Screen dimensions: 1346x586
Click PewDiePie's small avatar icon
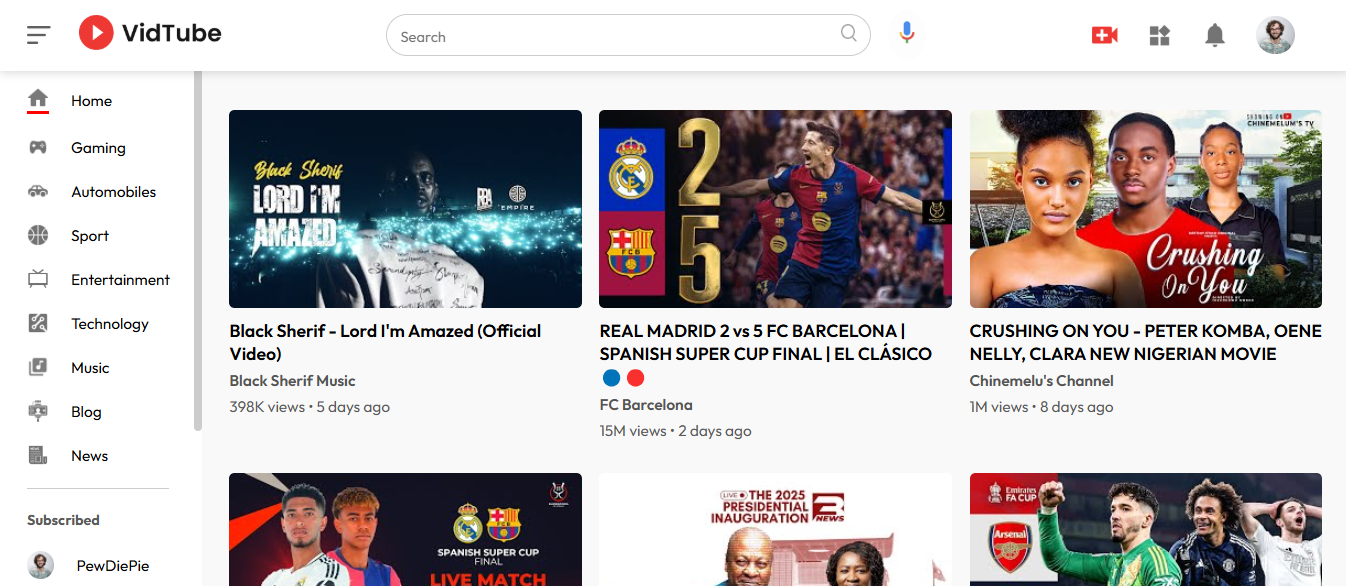click(x=41, y=565)
